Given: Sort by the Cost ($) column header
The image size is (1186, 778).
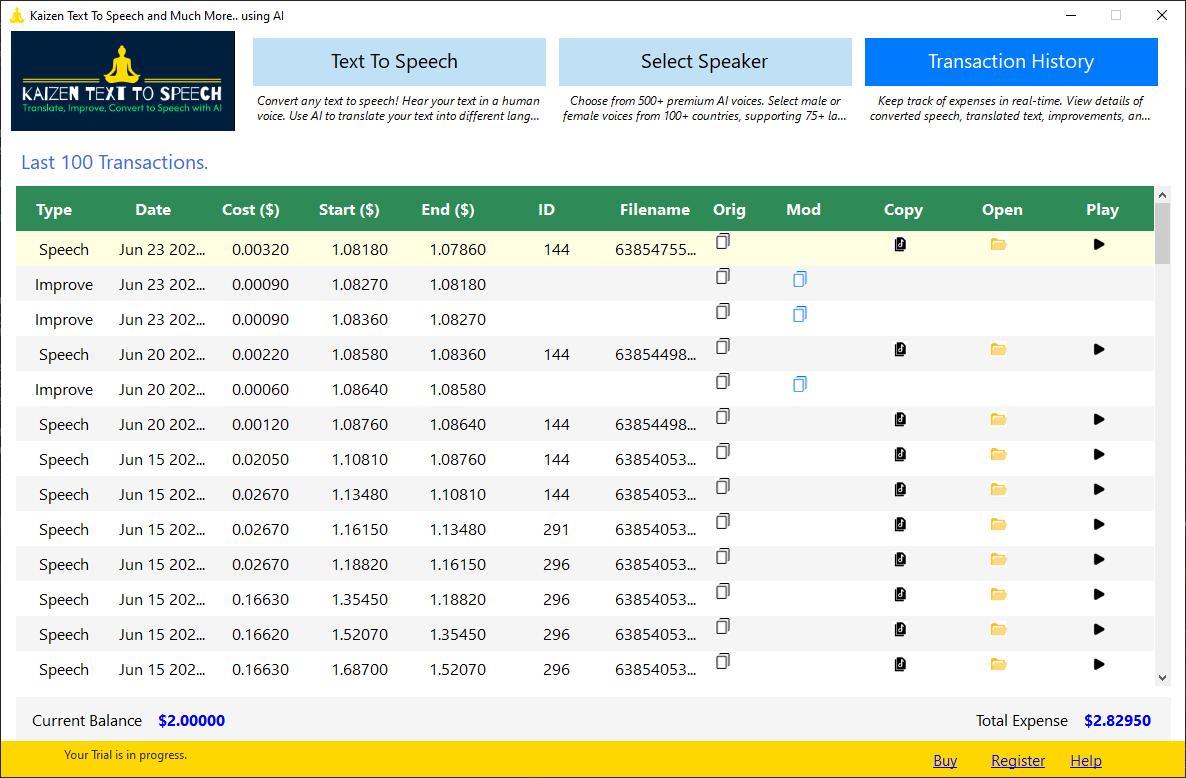Looking at the screenshot, I should coord(250,210).
